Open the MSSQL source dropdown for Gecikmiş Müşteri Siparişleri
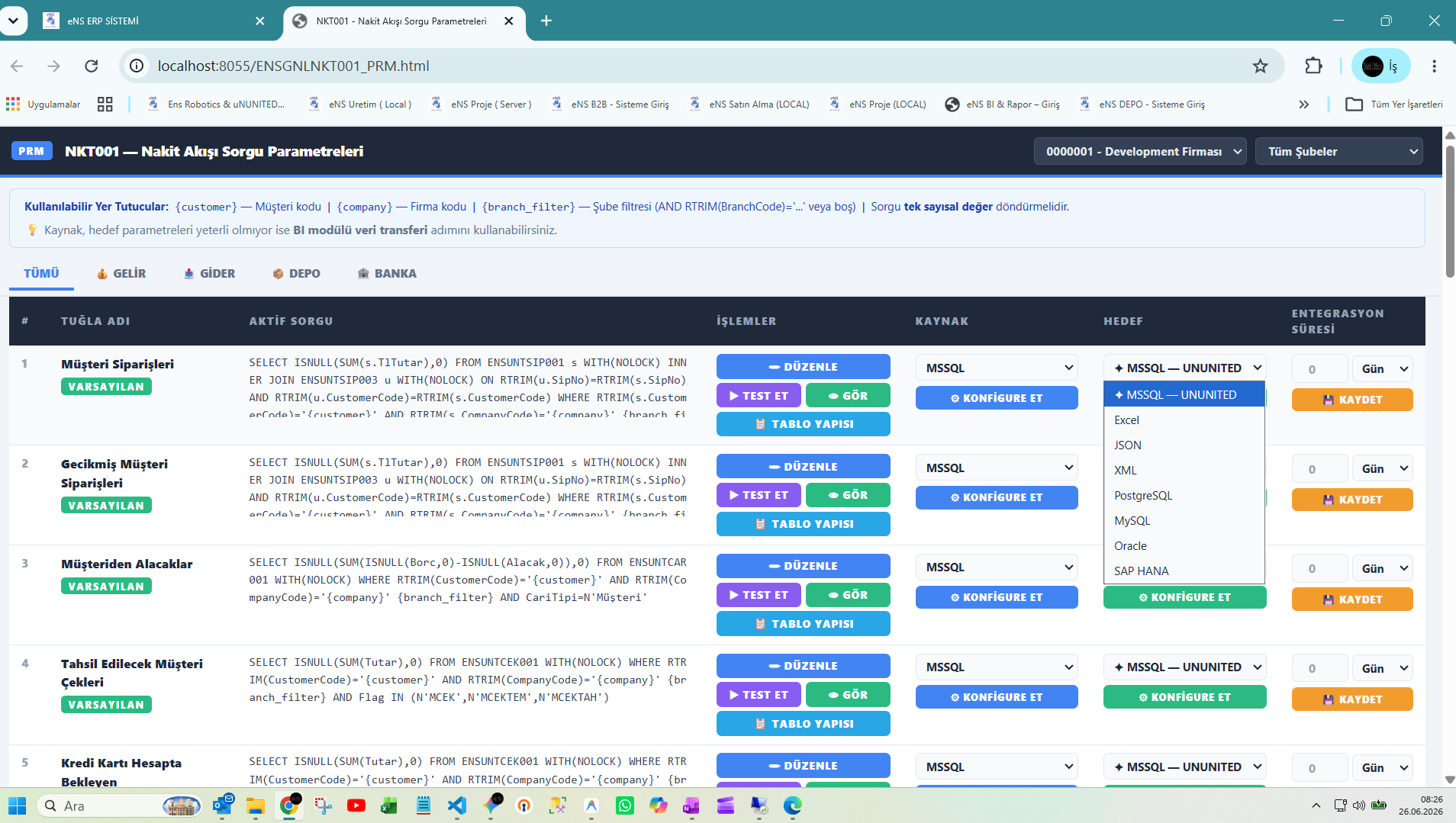The width and height of the screenshot is (1456, 823). click(997, 468)
